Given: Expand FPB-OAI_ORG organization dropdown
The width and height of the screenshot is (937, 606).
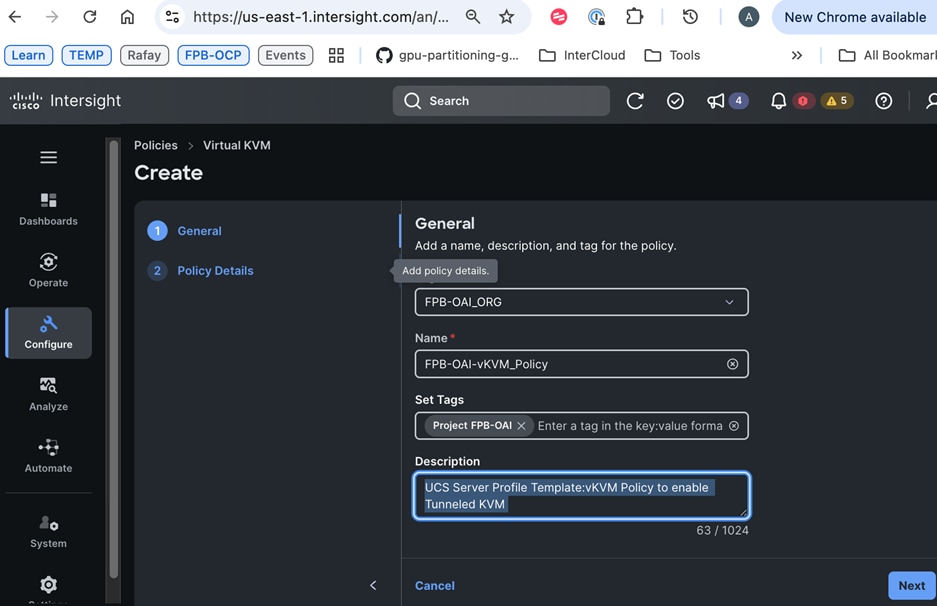Looking at the screenshot, I should [x=581, y=302].
